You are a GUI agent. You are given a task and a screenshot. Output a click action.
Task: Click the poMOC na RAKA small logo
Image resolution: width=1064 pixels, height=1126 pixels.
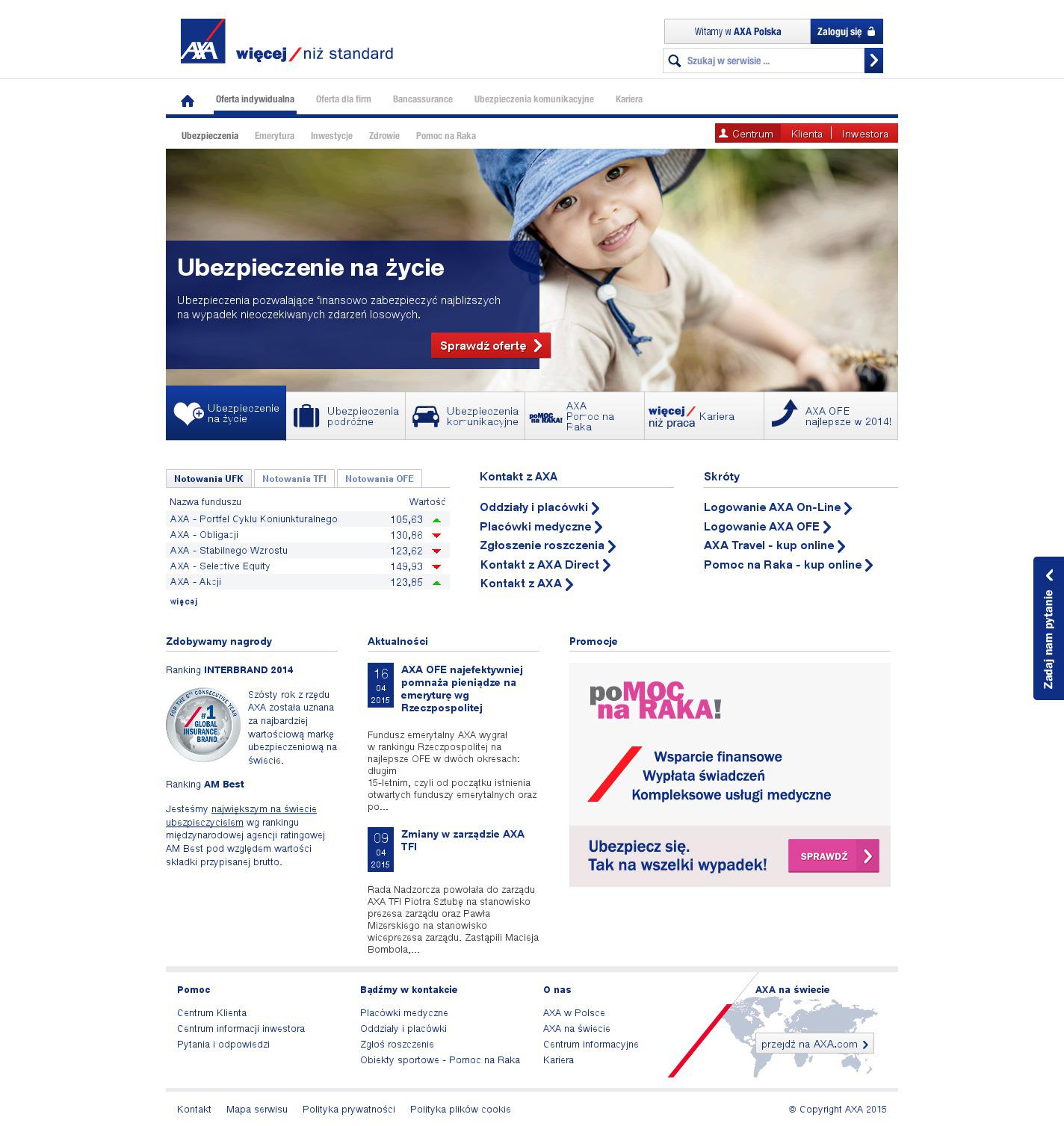545,418
